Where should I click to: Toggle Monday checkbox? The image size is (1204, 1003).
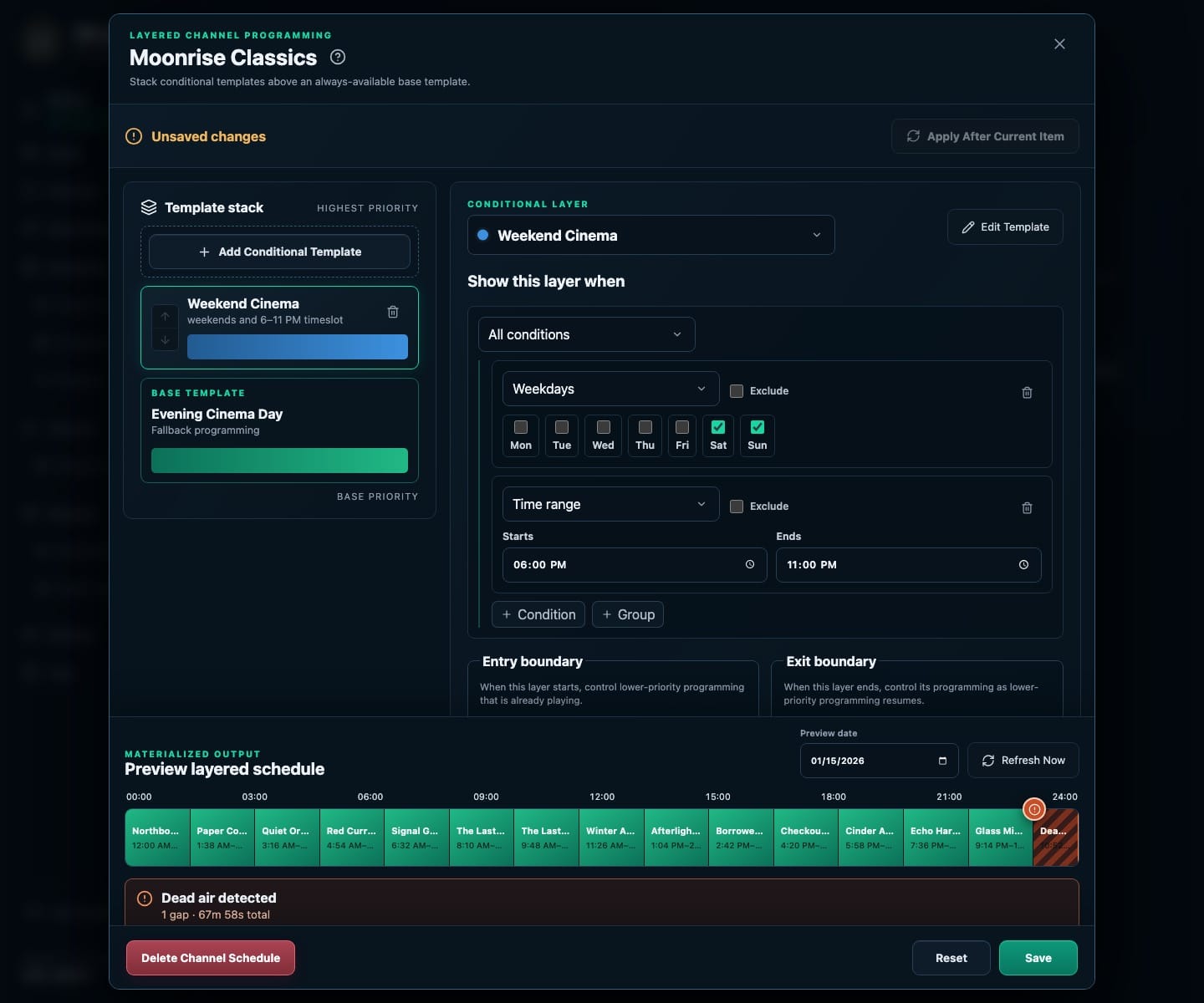[521, 427]
